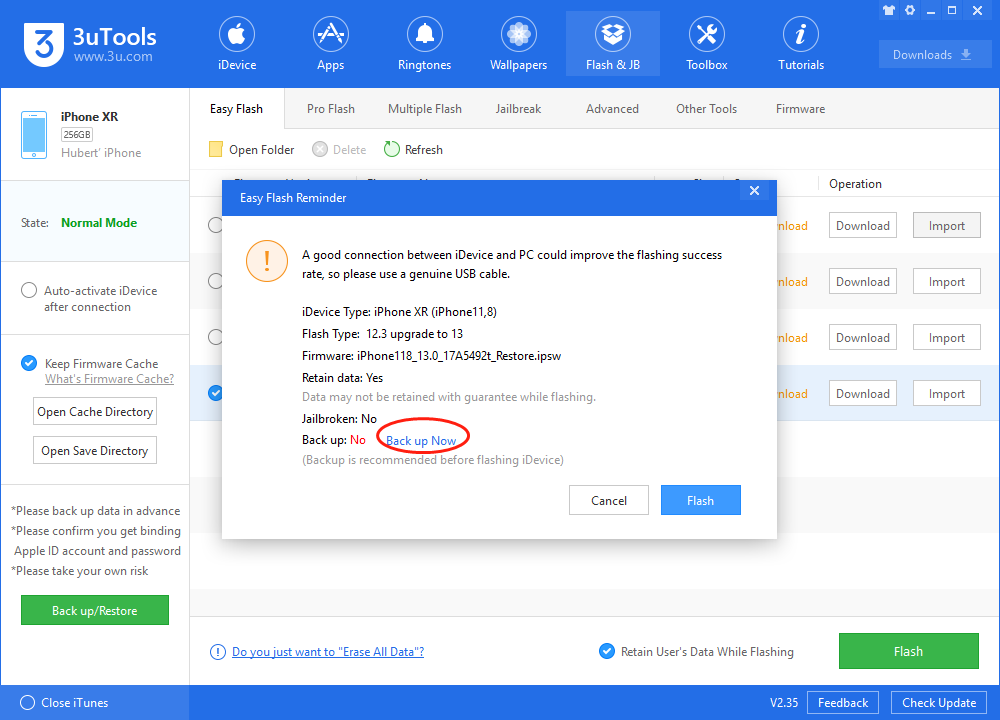Open the Toolbox section
Viewport: 1000px width, 720px height.
(x=706, y=45)
